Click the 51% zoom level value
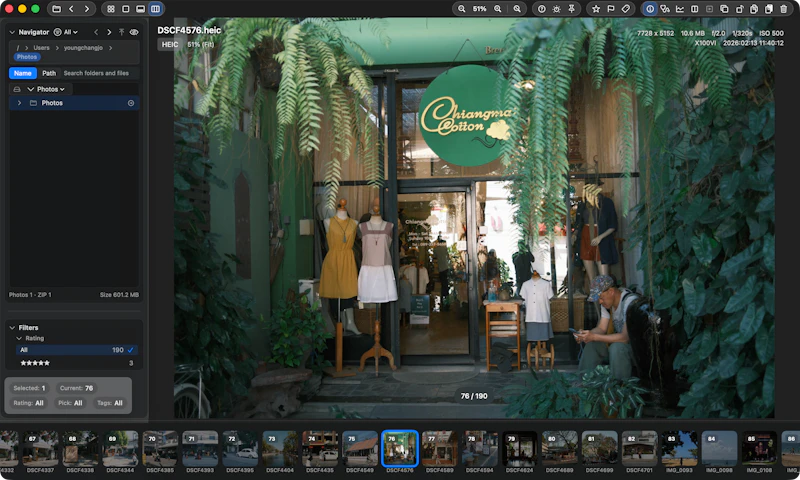 point(479,9)
